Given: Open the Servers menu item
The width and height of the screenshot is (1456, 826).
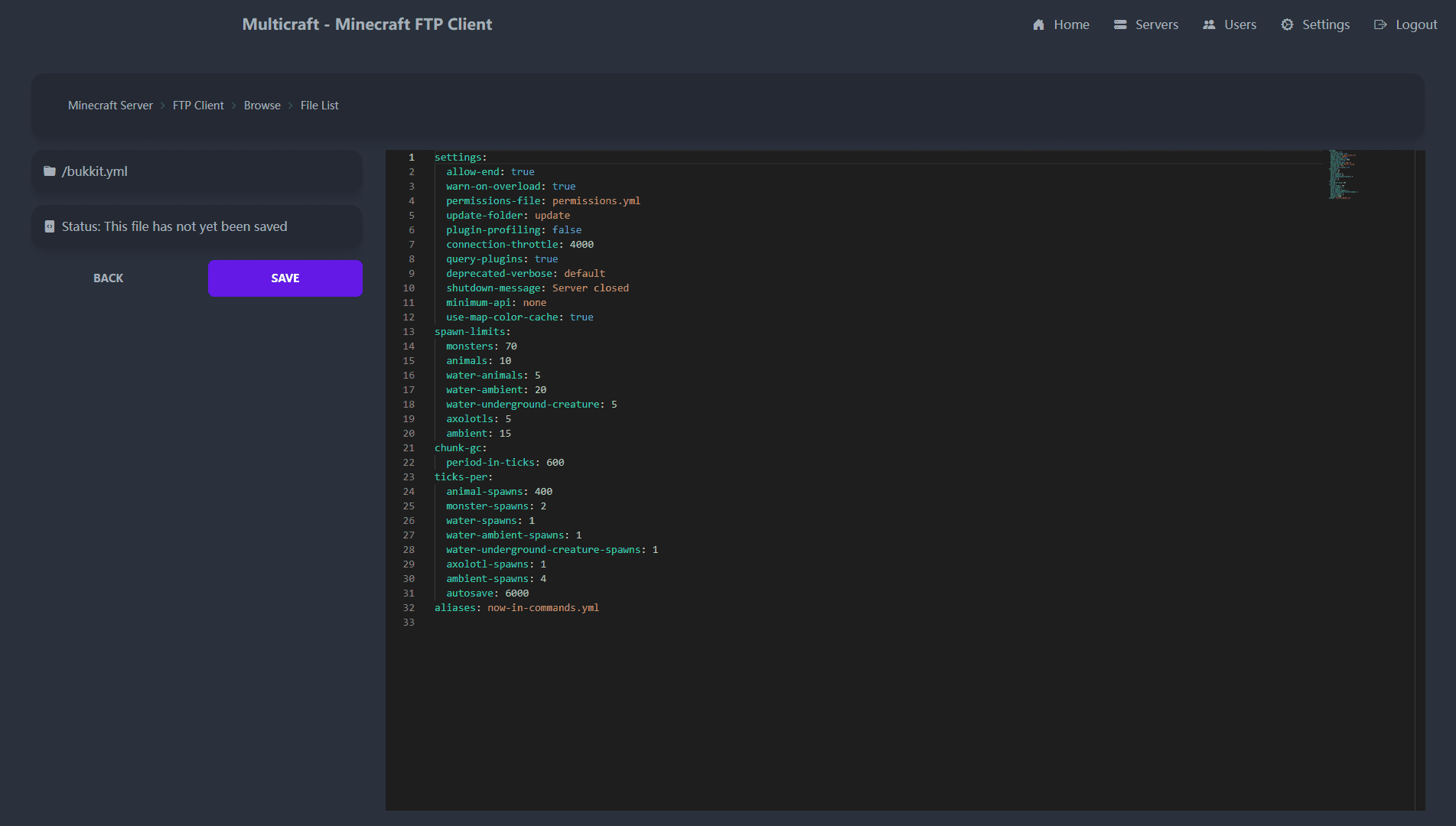Looking at the screenshot, I should (1146, 24).
